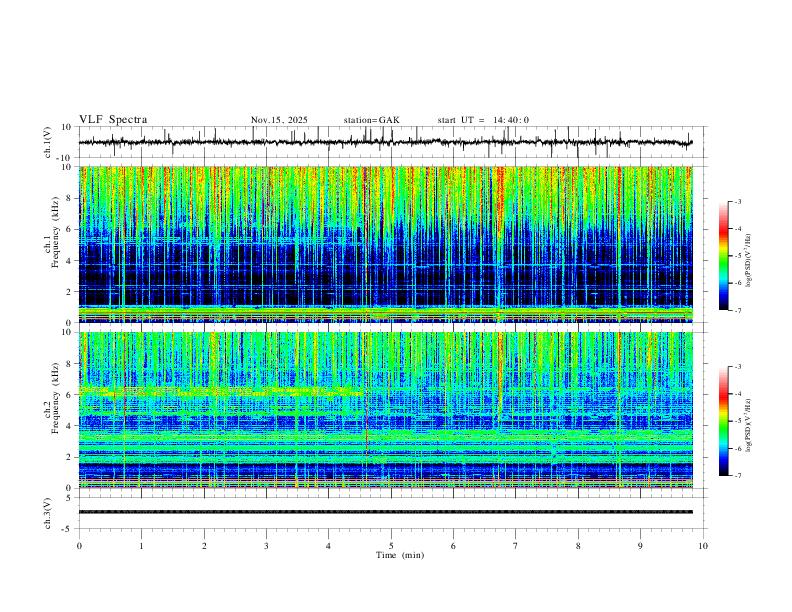Click the 'ch.1(V)' waveform axis label
792x612 pixels.
coord(48,142)
